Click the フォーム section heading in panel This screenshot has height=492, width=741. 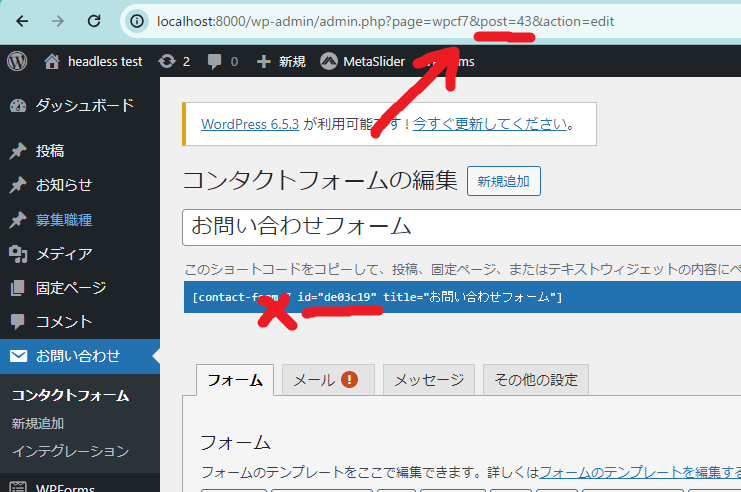tap(235, 443)
